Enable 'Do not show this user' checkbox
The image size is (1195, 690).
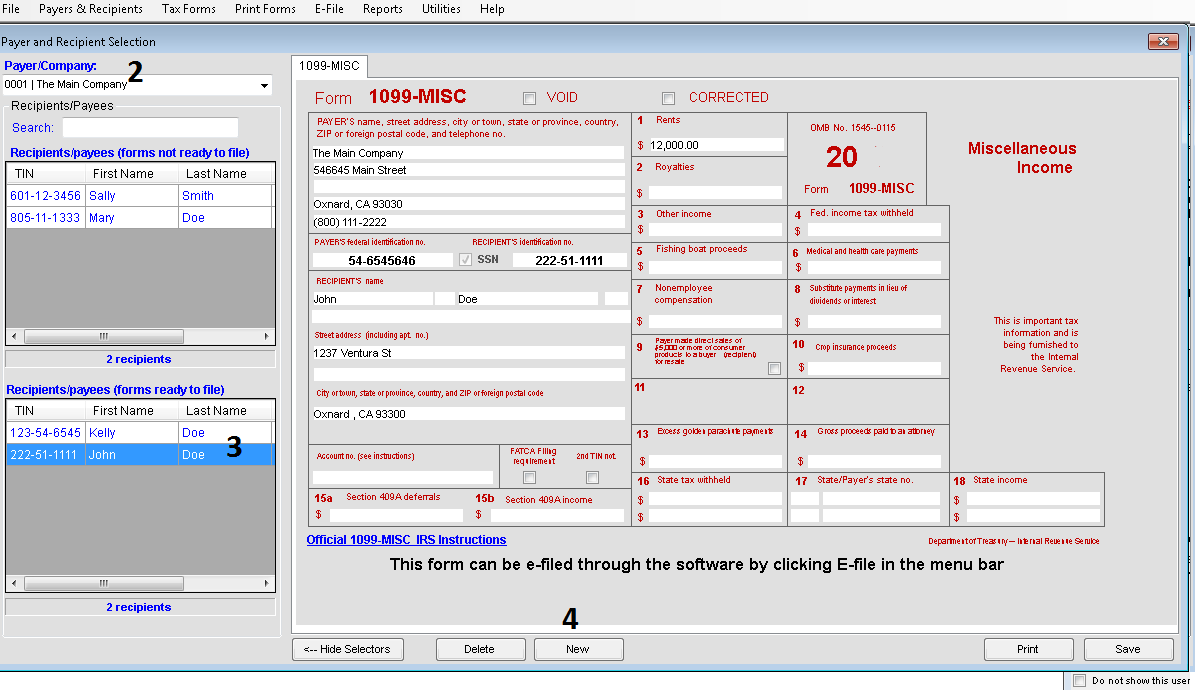pyautogui.click(x=1079, y=681)
